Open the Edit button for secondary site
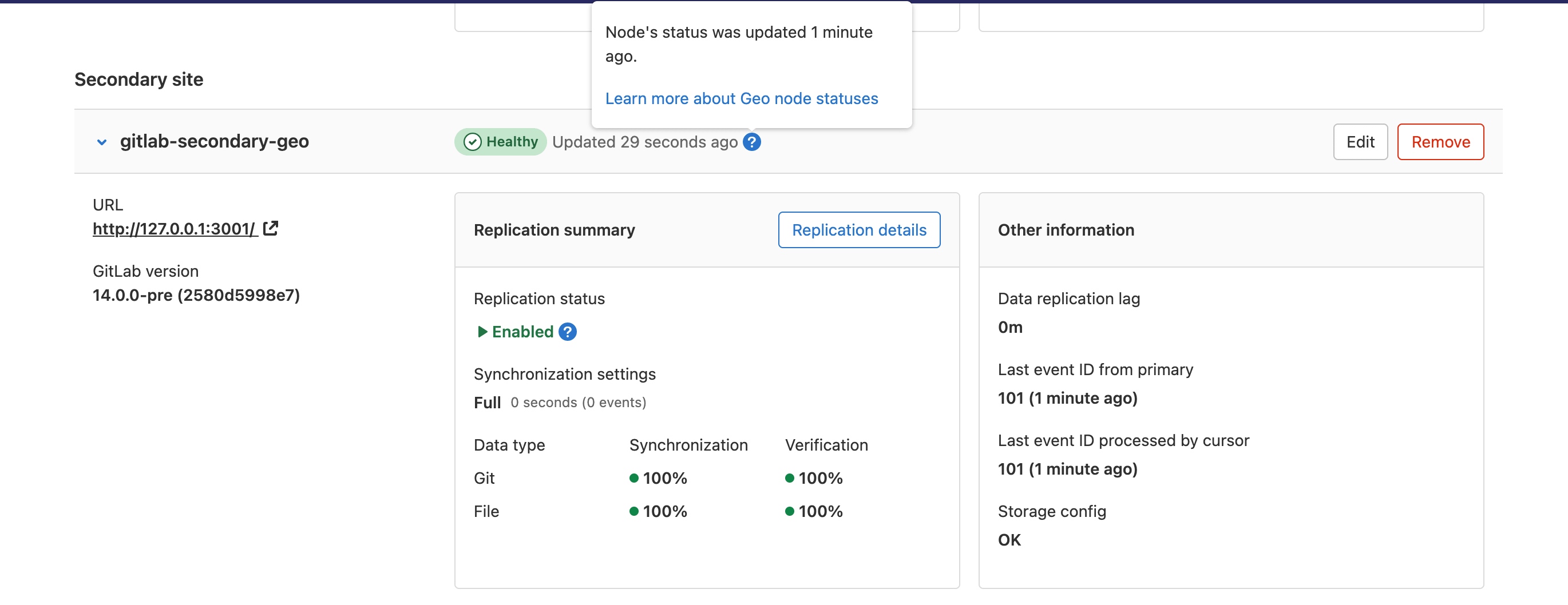This screenshot has height=605, width=1568. pos(1360,142)
